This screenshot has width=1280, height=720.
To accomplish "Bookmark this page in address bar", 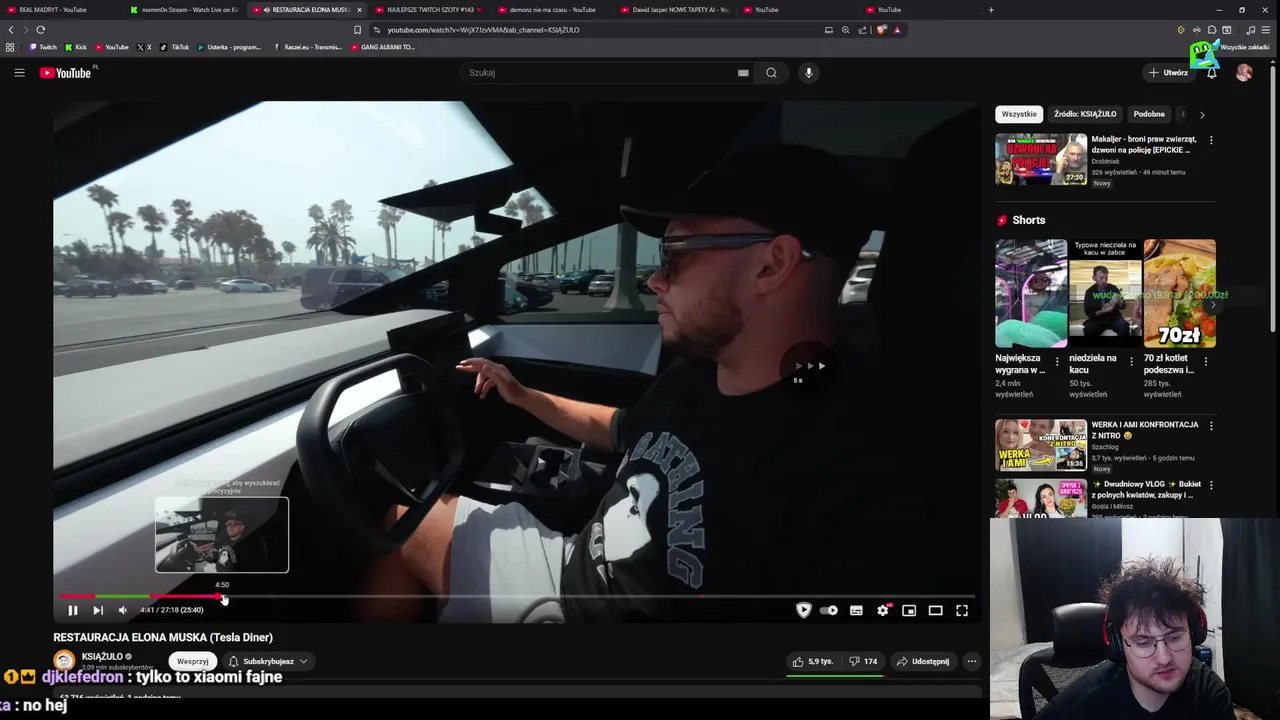I will [x=357, y=30].
